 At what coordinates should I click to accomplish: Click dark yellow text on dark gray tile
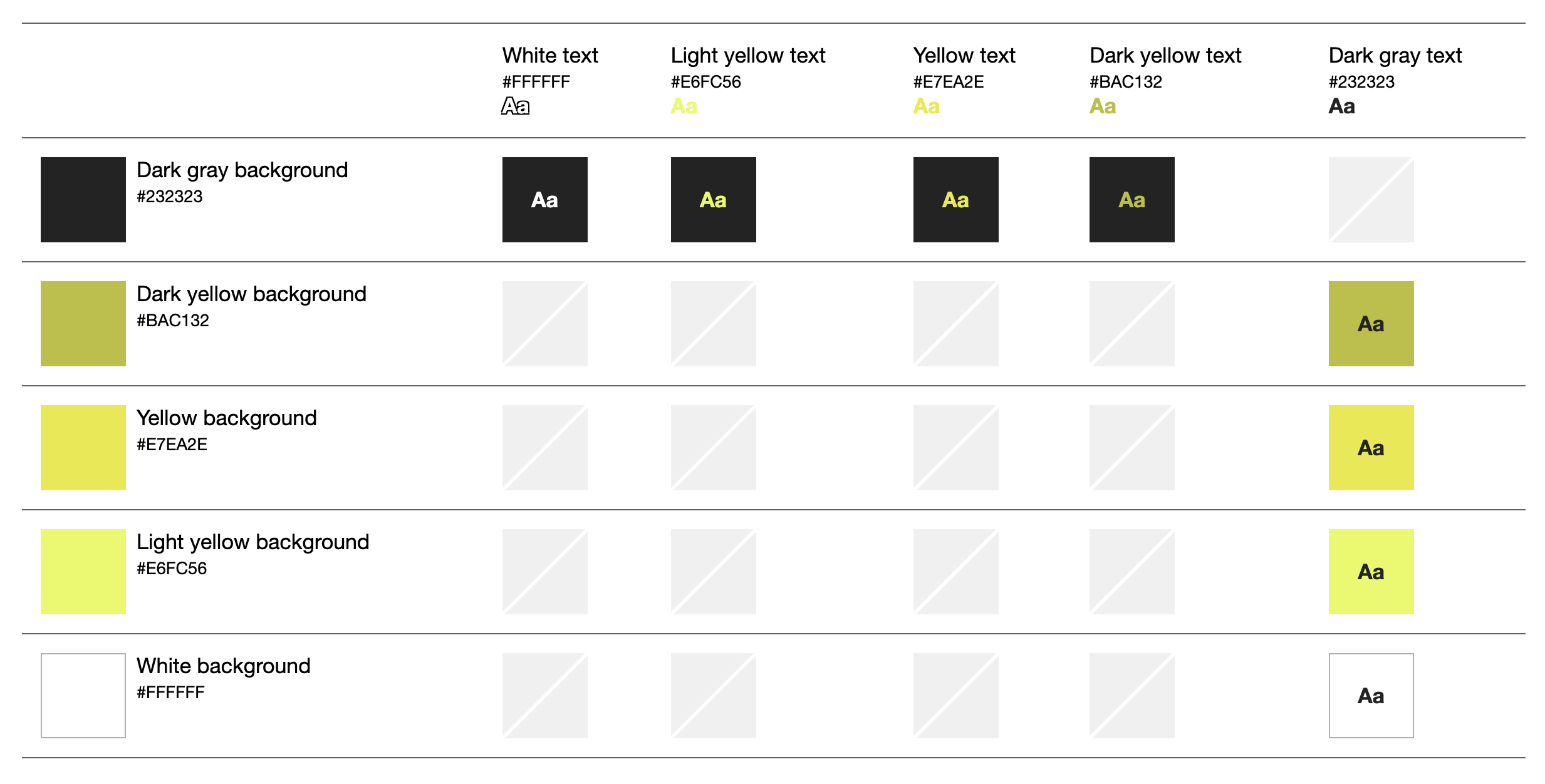click(1131, 200)
